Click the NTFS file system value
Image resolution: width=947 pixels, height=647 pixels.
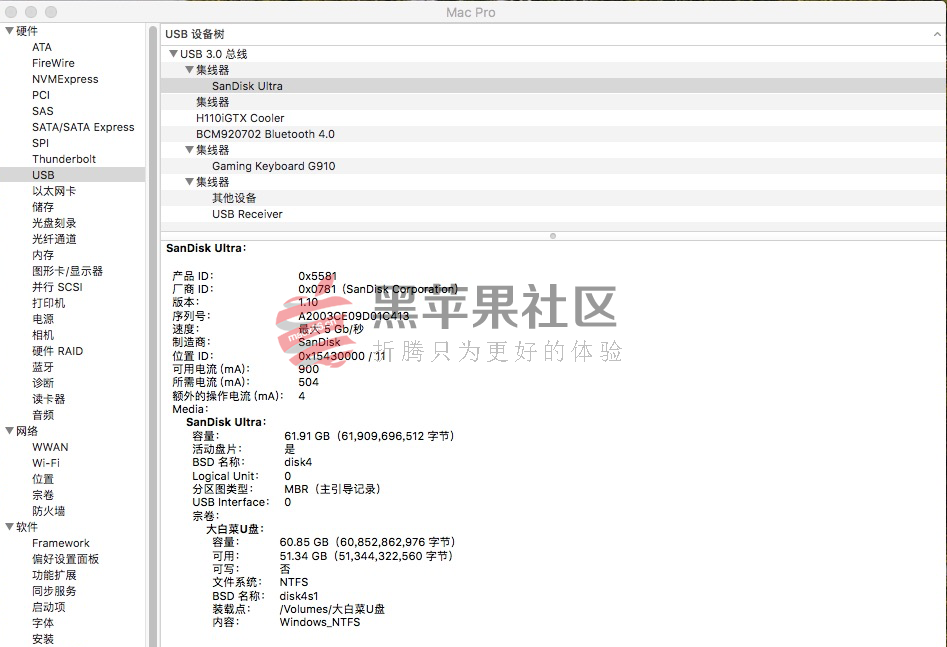point(294,582)
